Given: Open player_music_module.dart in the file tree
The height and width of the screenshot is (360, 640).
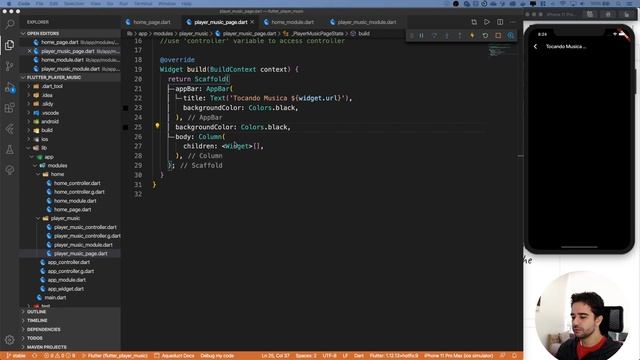Looking at the screenshot, I should pyautogui.click(x=83, y=245).
